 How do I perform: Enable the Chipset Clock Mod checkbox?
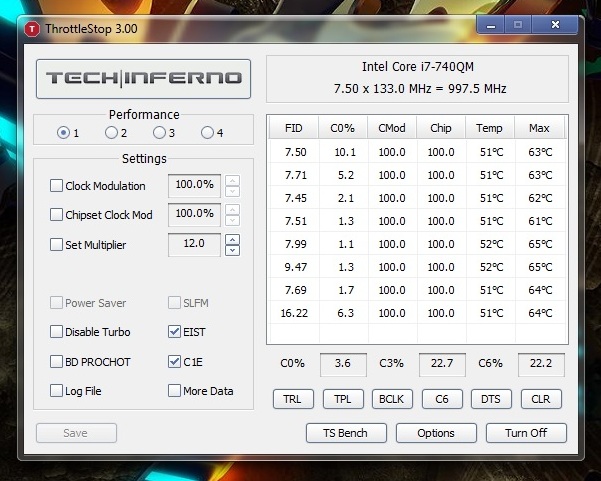(56, 215)
